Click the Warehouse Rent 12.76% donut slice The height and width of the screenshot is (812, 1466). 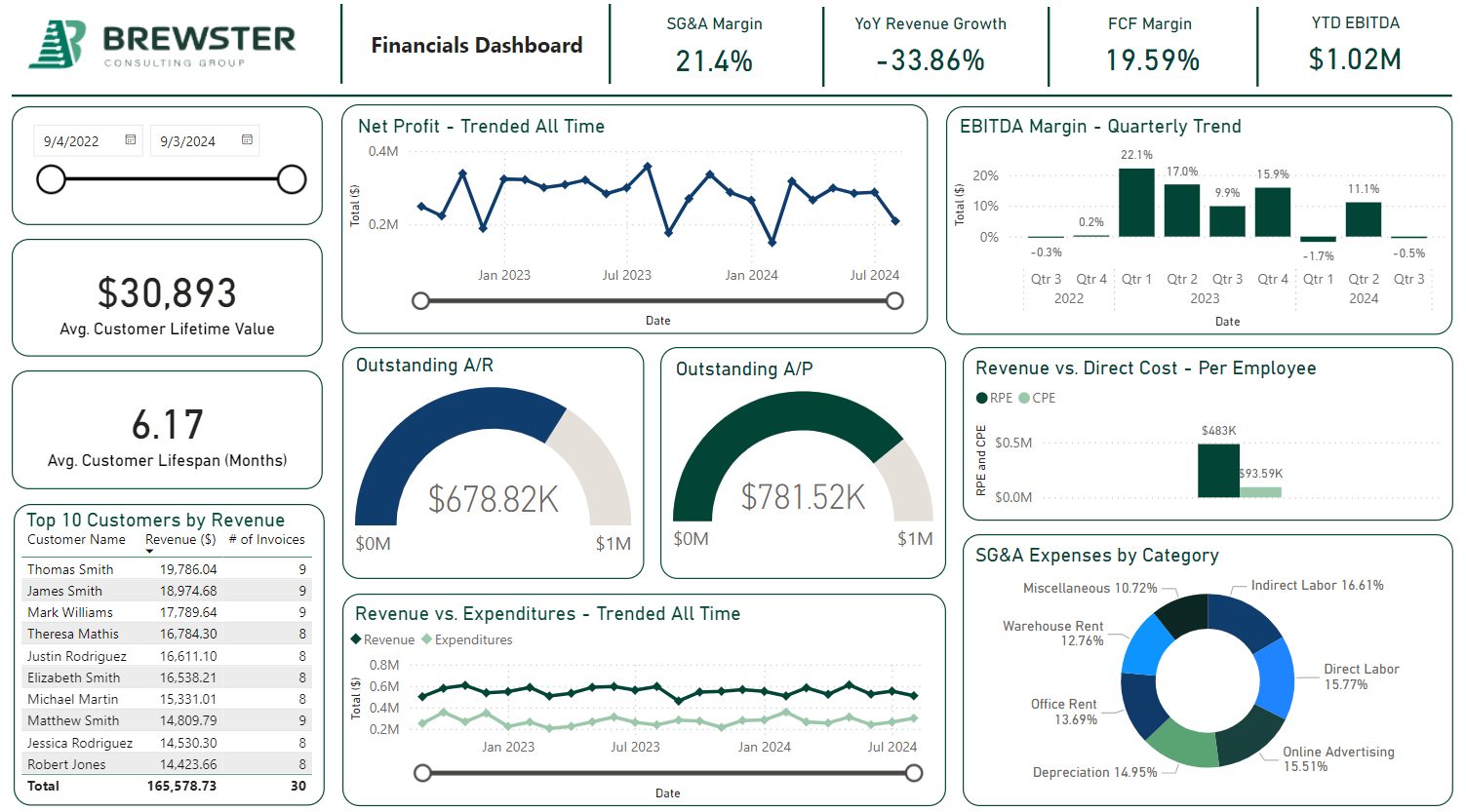[1146, 646]
